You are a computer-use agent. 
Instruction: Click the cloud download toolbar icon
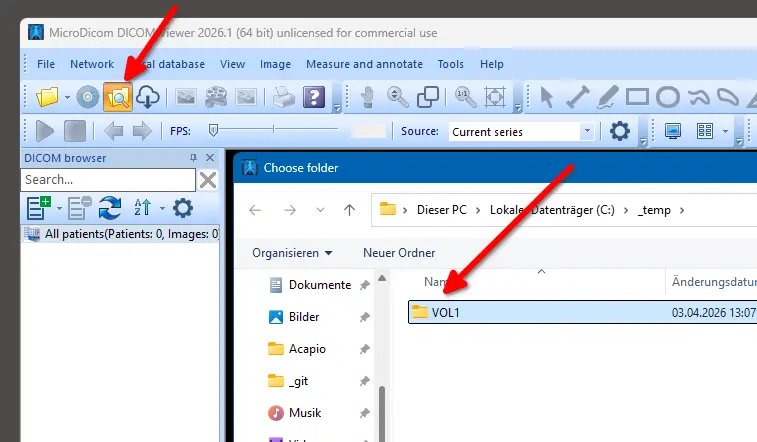[x=148, y=97]
